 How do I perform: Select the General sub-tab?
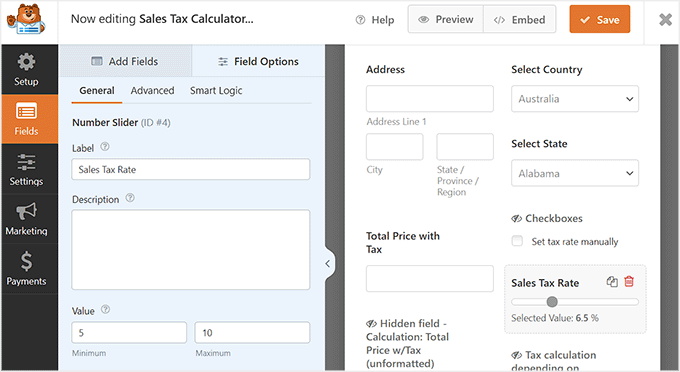coord(97,91)
